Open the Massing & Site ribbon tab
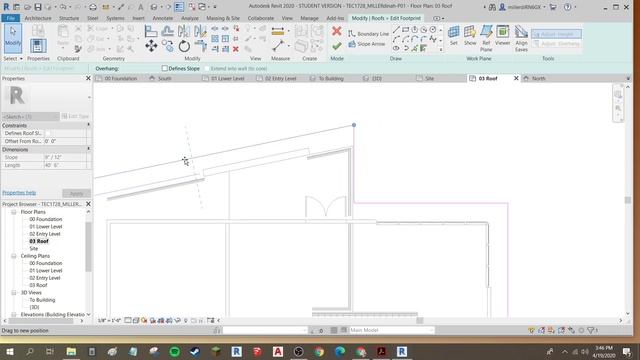Image resolution: width=640 pixels, height=360 pixels. point(223,18)
